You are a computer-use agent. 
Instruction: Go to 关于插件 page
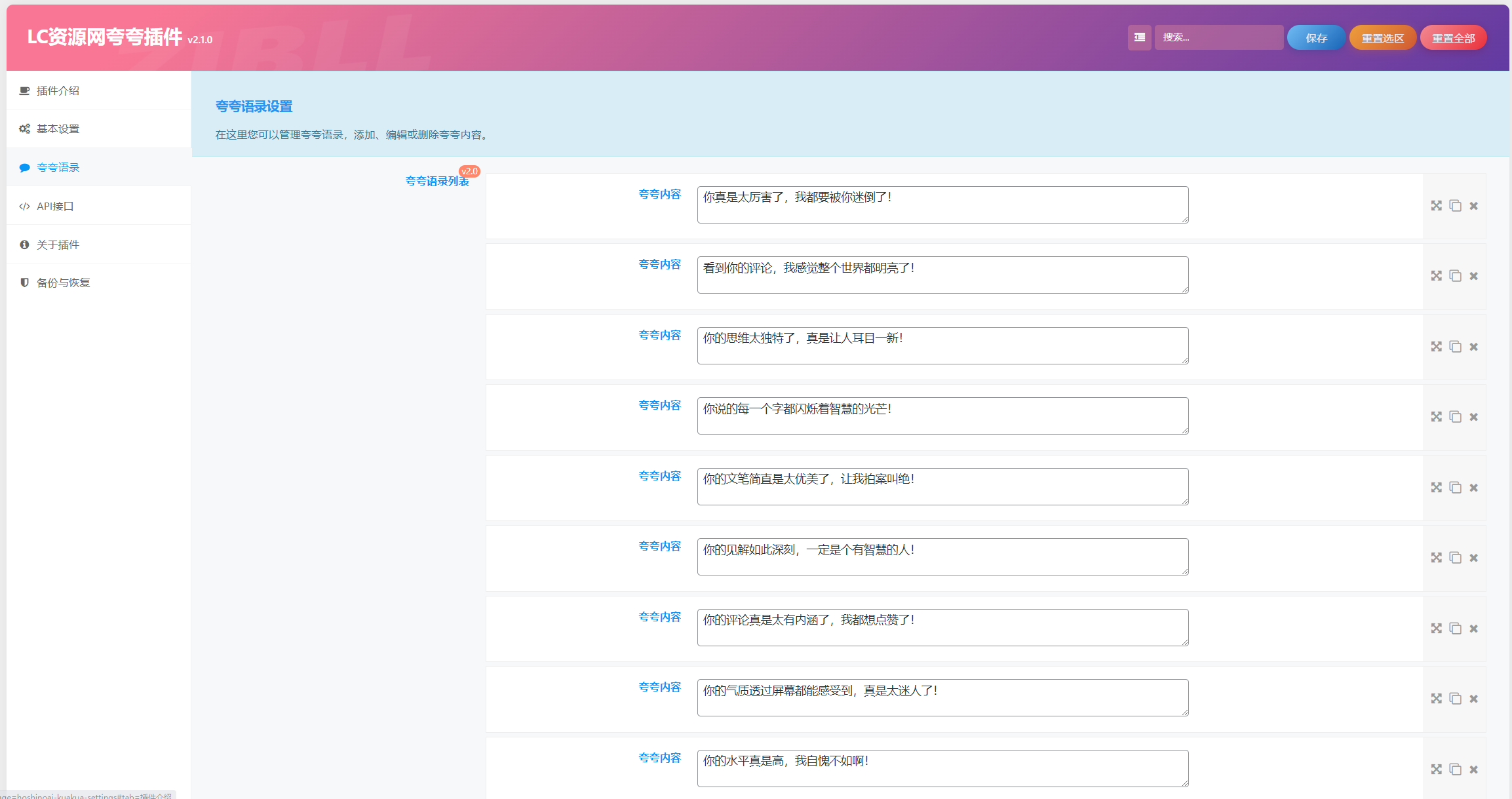point(58,244)
